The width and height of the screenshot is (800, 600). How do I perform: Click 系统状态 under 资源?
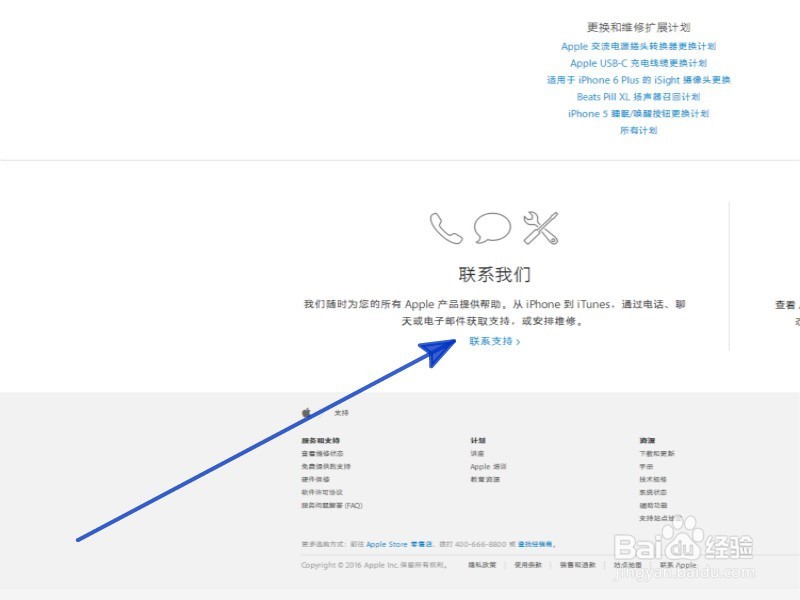[x=655, y=492]
